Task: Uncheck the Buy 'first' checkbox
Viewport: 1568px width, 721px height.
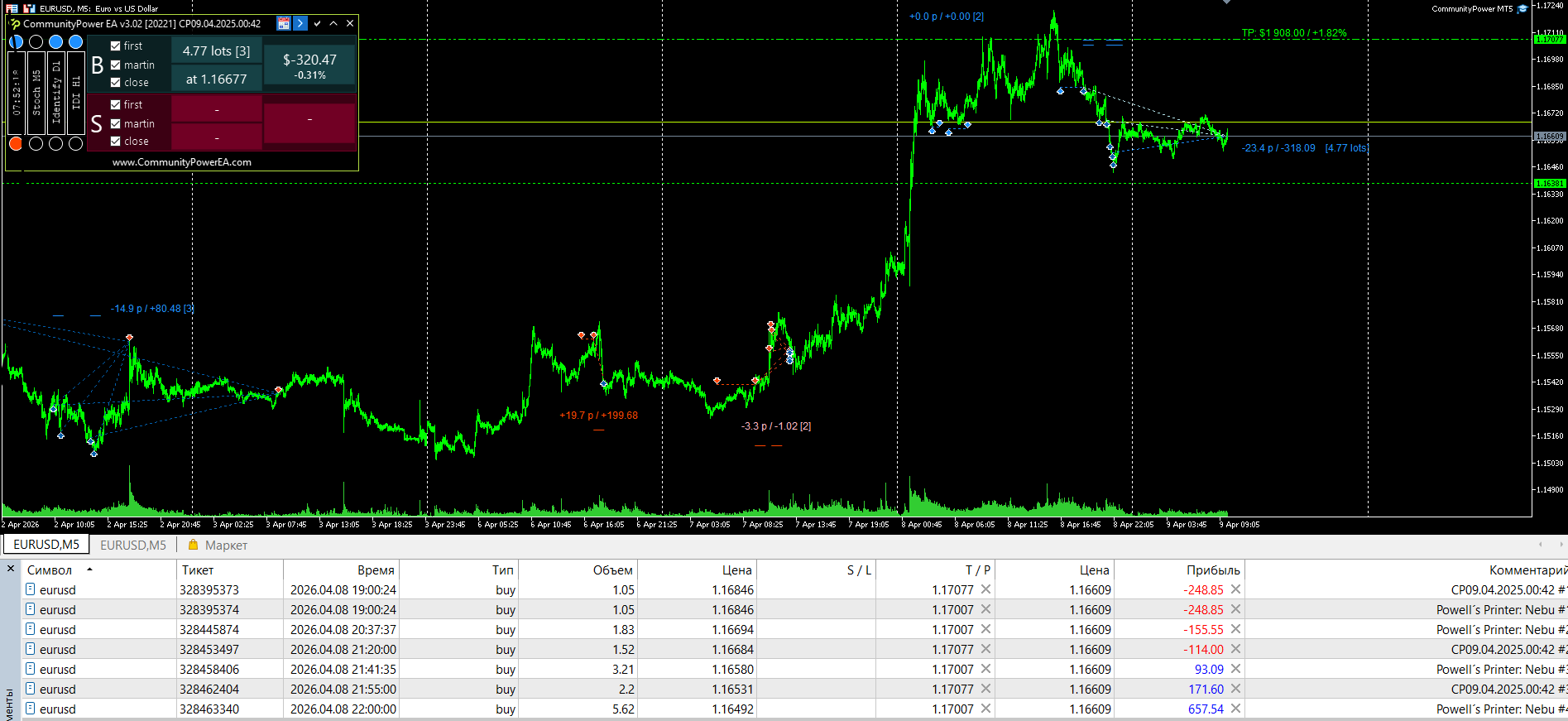Action: coord(116,46)
